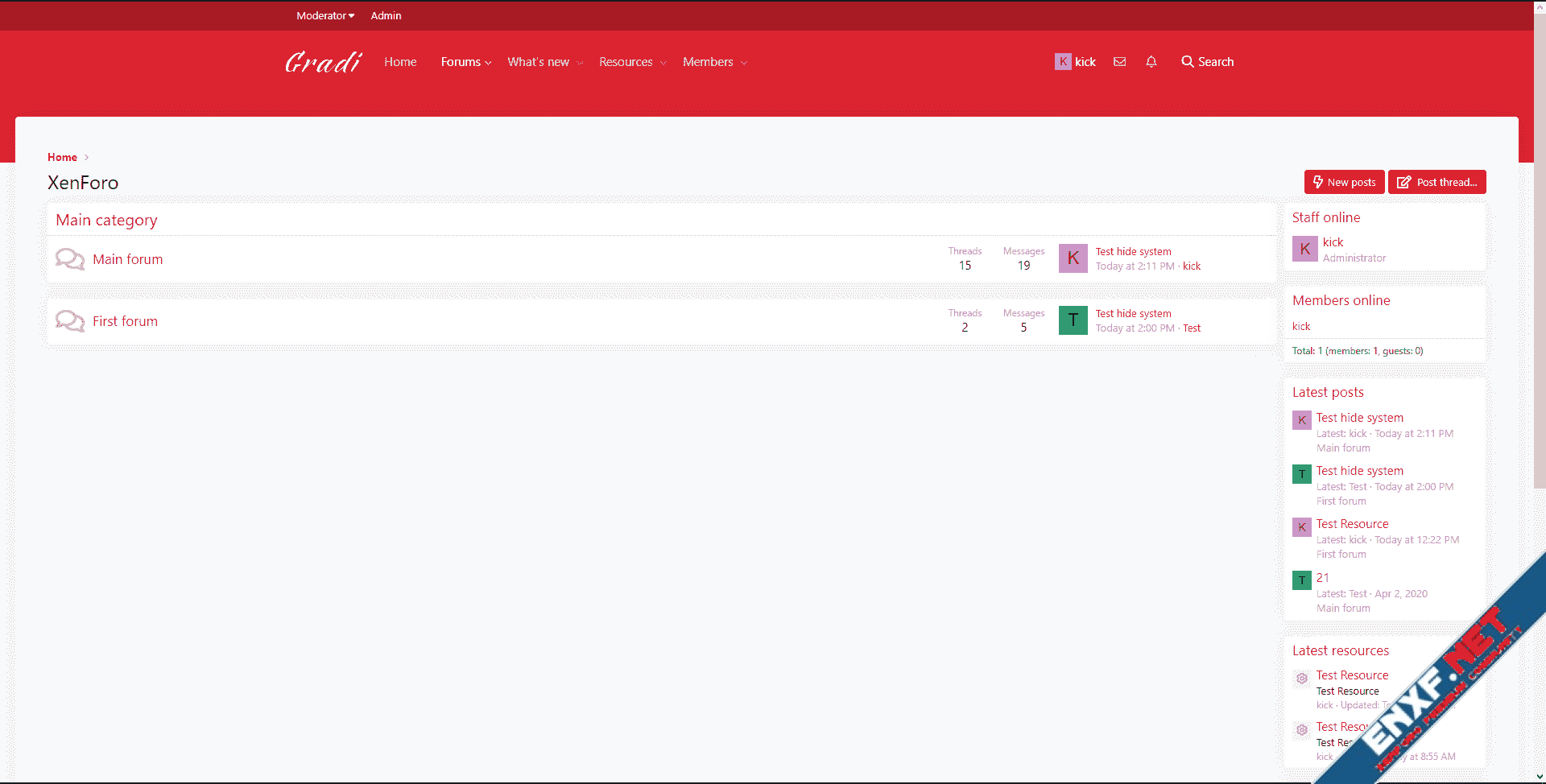Click the alerts bell icon
The height and width of the screenshot is (784, 1546).
point(1151,62)
